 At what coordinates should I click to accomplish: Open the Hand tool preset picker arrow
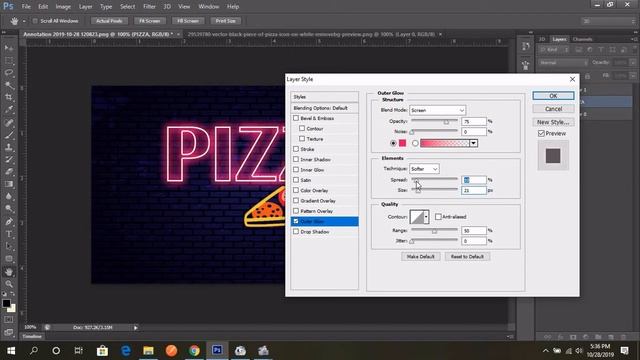[x=24, y=21]
